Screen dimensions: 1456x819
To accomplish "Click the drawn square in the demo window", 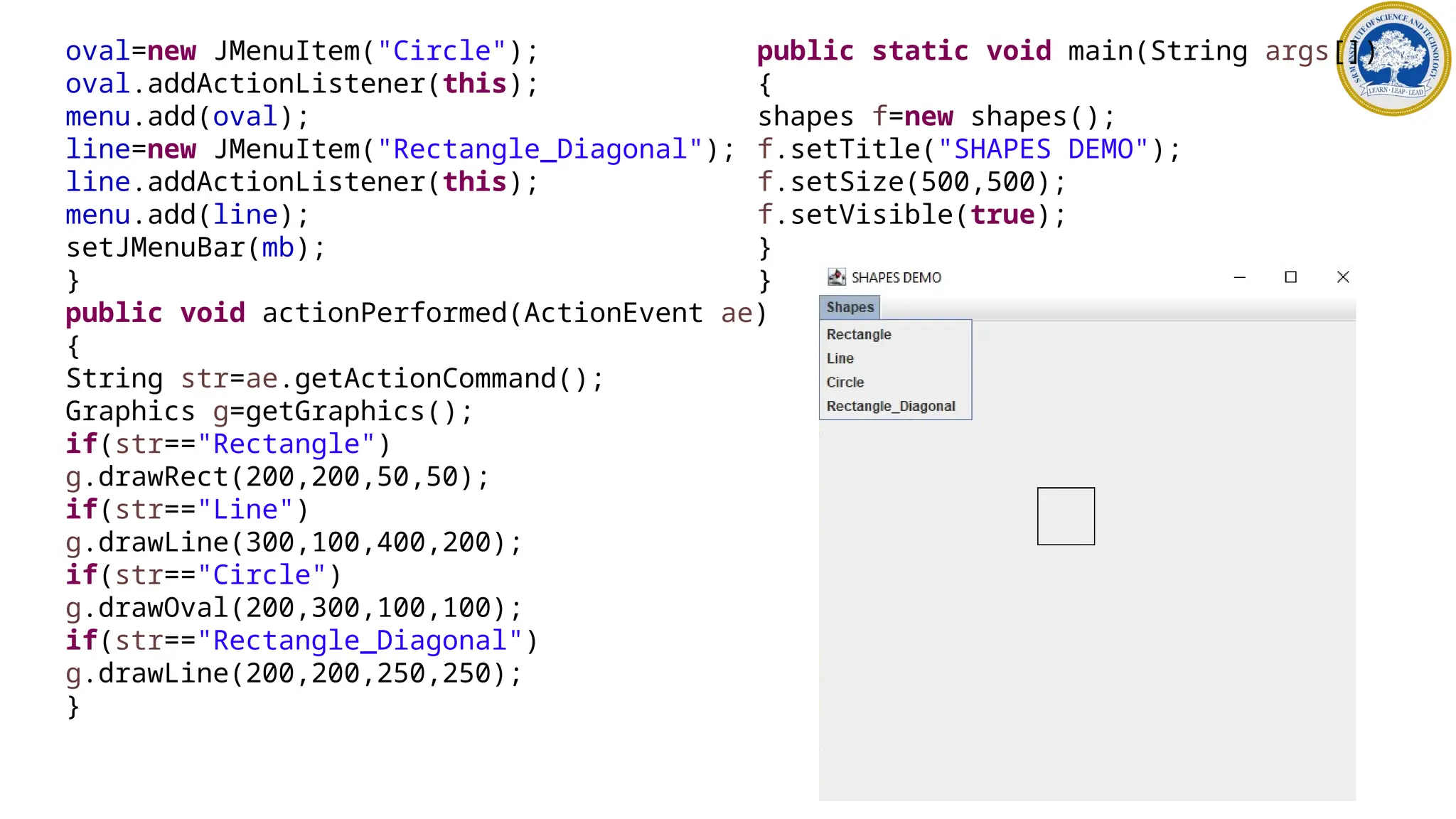I will (x=1066, y=516).
